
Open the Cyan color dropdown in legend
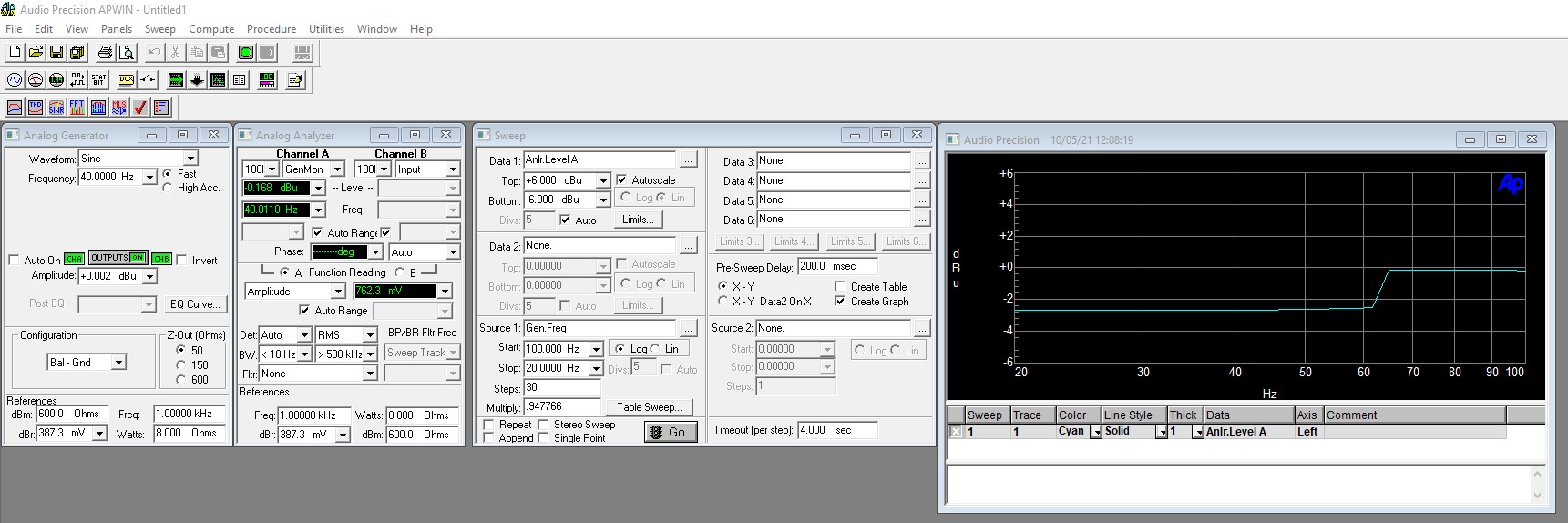click(1096, 432)
